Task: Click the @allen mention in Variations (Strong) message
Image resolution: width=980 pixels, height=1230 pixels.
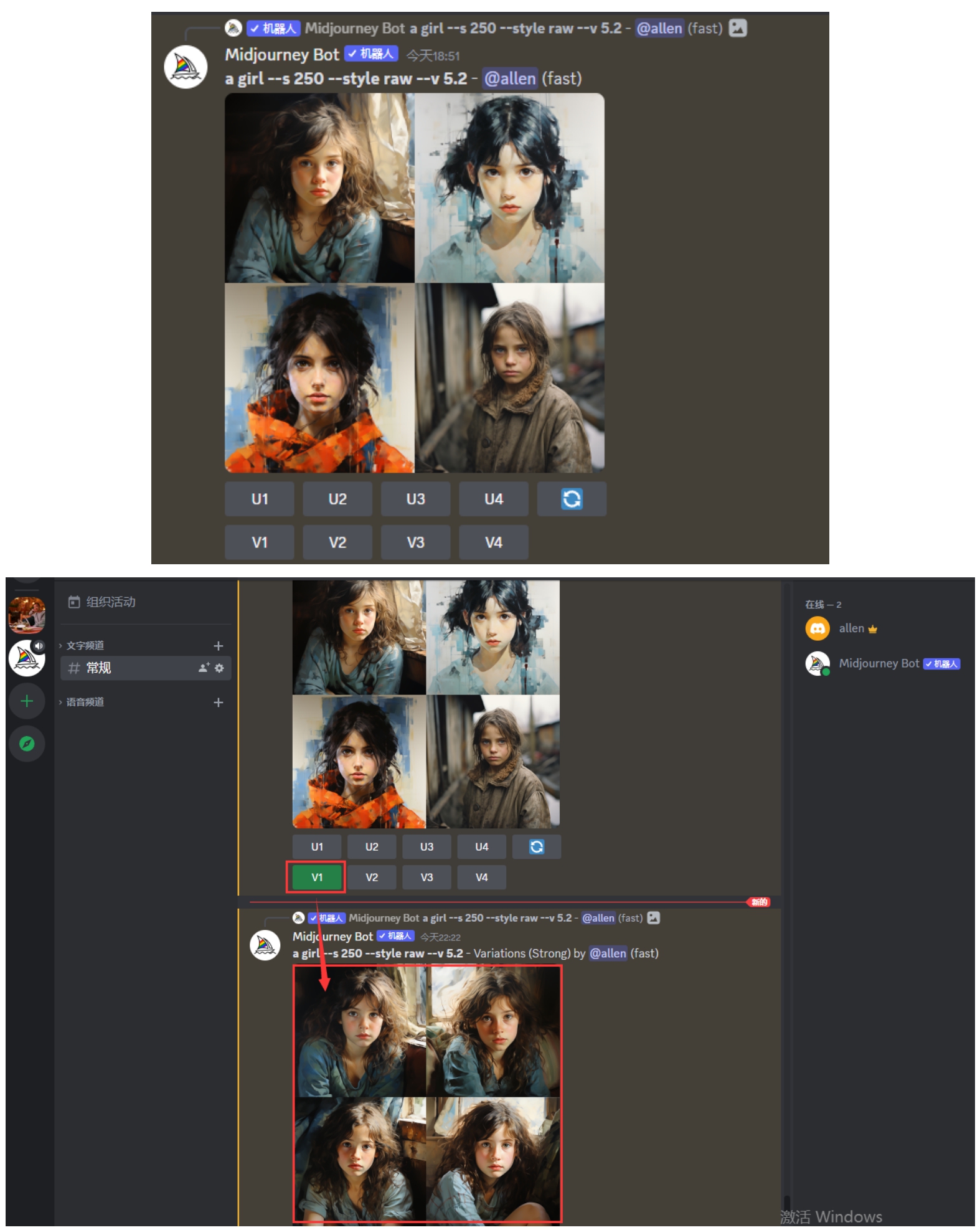Action: pos(608,953)
